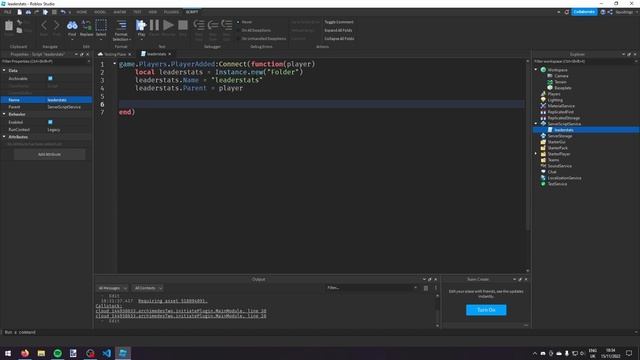
Task: Click the Run a command bar
Action: coord(320,332)
